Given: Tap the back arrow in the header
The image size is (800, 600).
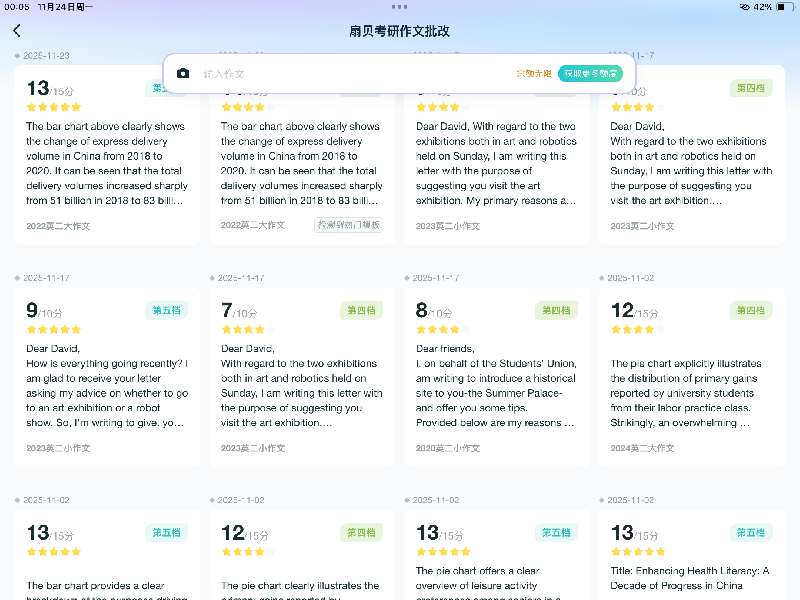Looking at the screenshot, I should (x=17, y=31).
